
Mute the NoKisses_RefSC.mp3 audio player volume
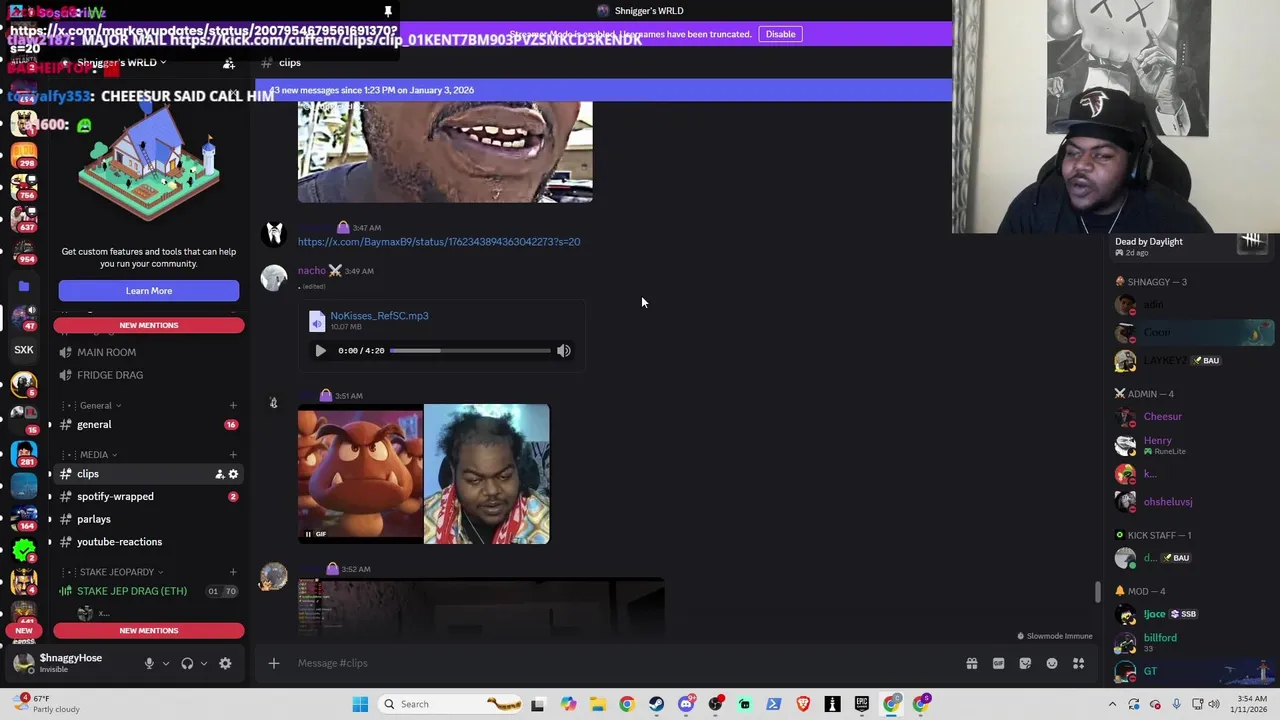564,351
